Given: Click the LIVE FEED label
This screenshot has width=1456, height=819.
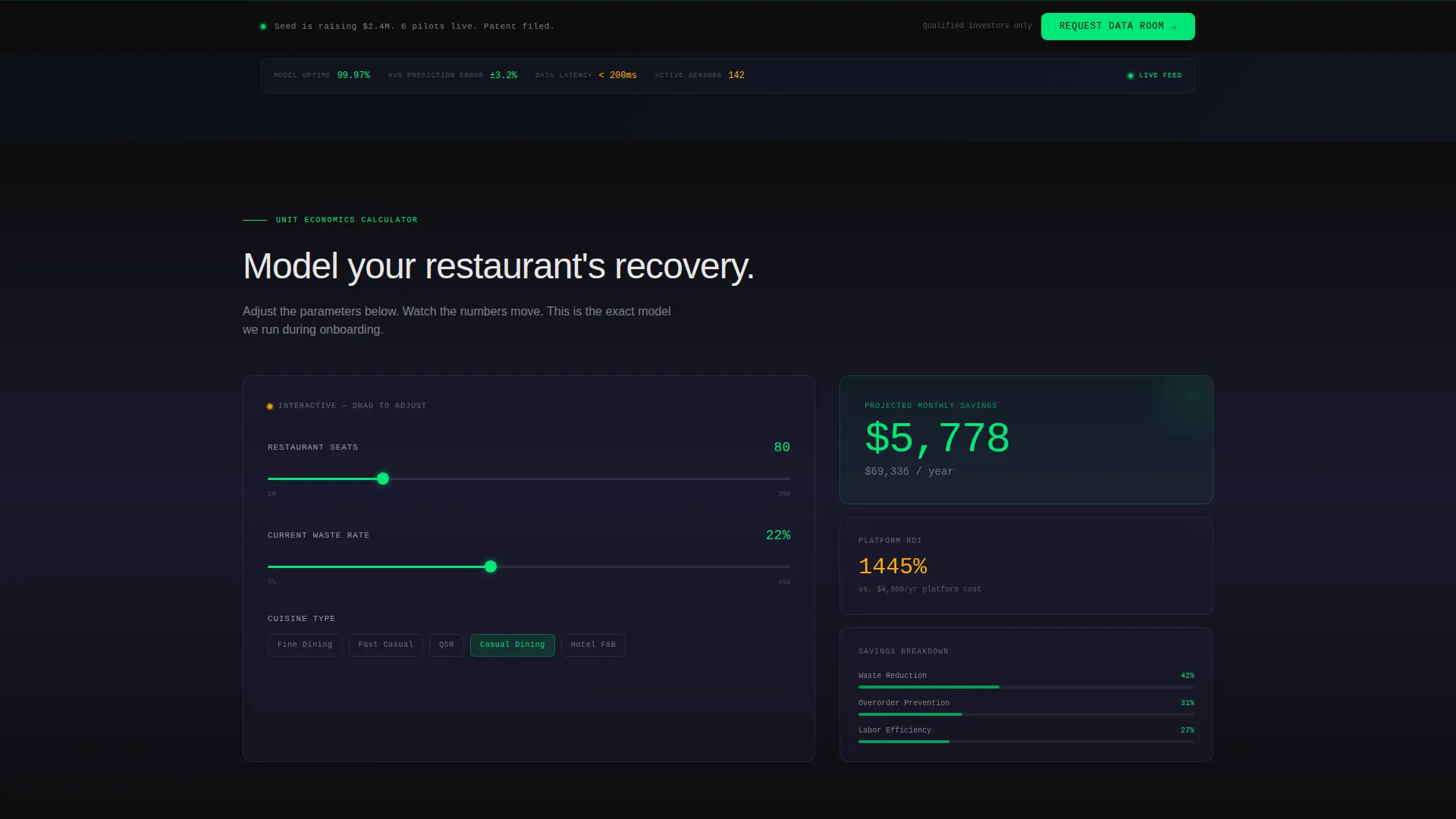Looking at the screenshot, I should point(1160,76).
